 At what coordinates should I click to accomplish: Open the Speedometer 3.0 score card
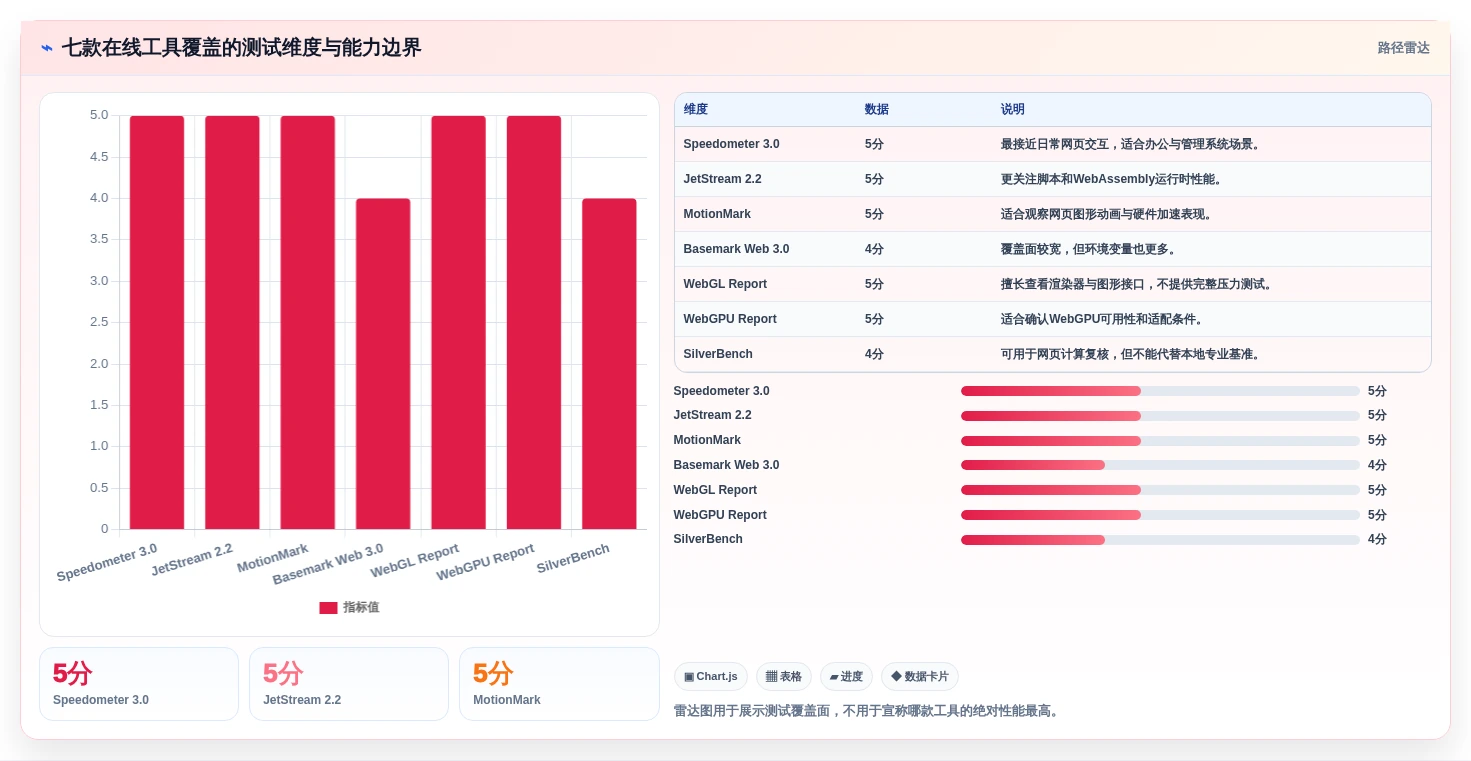(139, 684)
